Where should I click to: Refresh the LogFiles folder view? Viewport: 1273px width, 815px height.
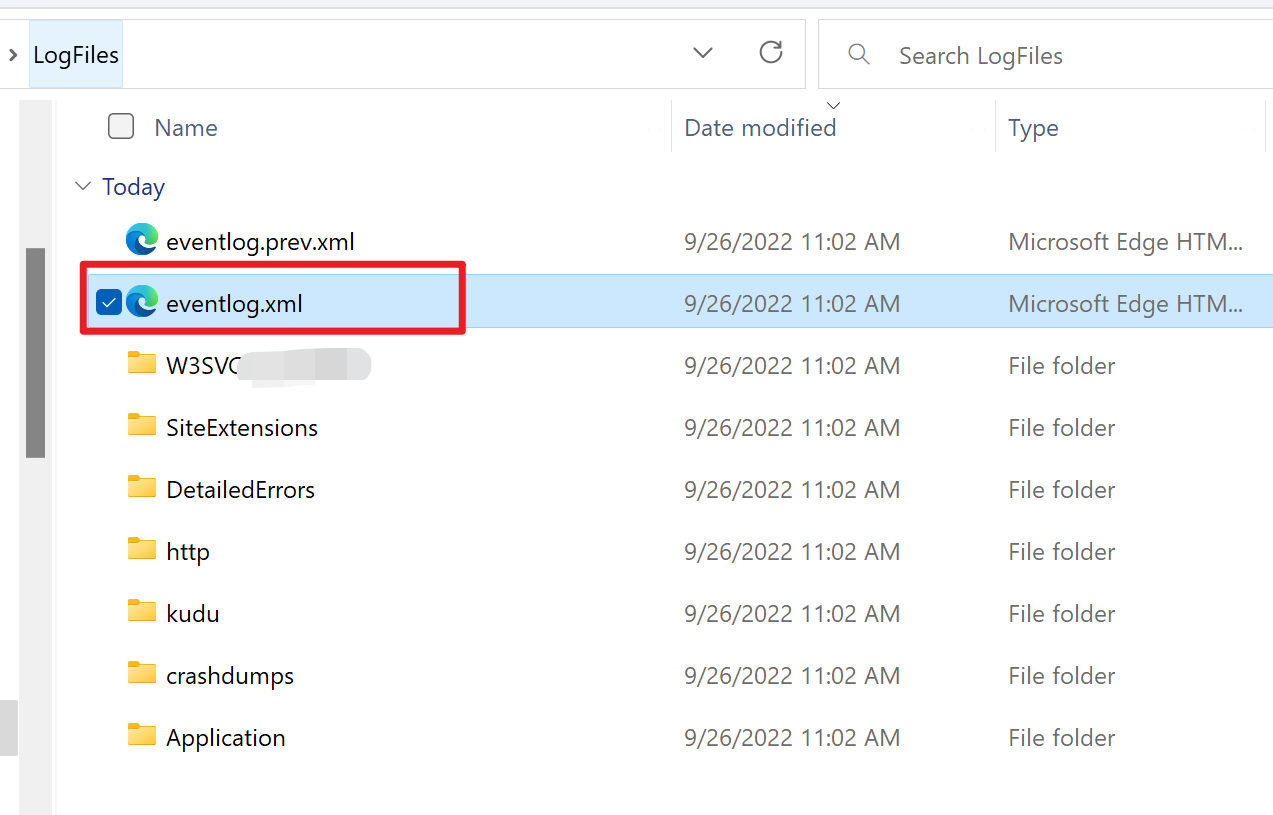(x=770, y=53)
